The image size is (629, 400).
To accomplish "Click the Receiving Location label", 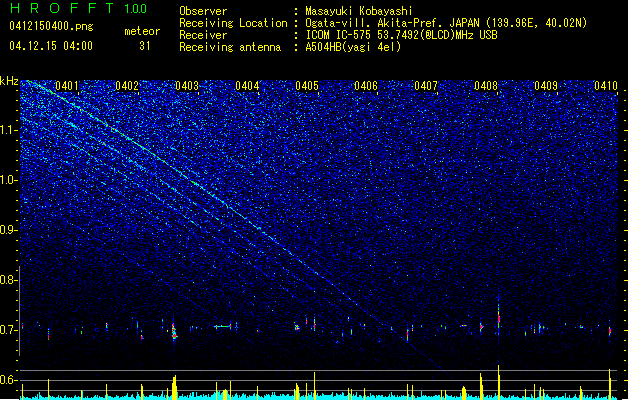I will point(233,23).
